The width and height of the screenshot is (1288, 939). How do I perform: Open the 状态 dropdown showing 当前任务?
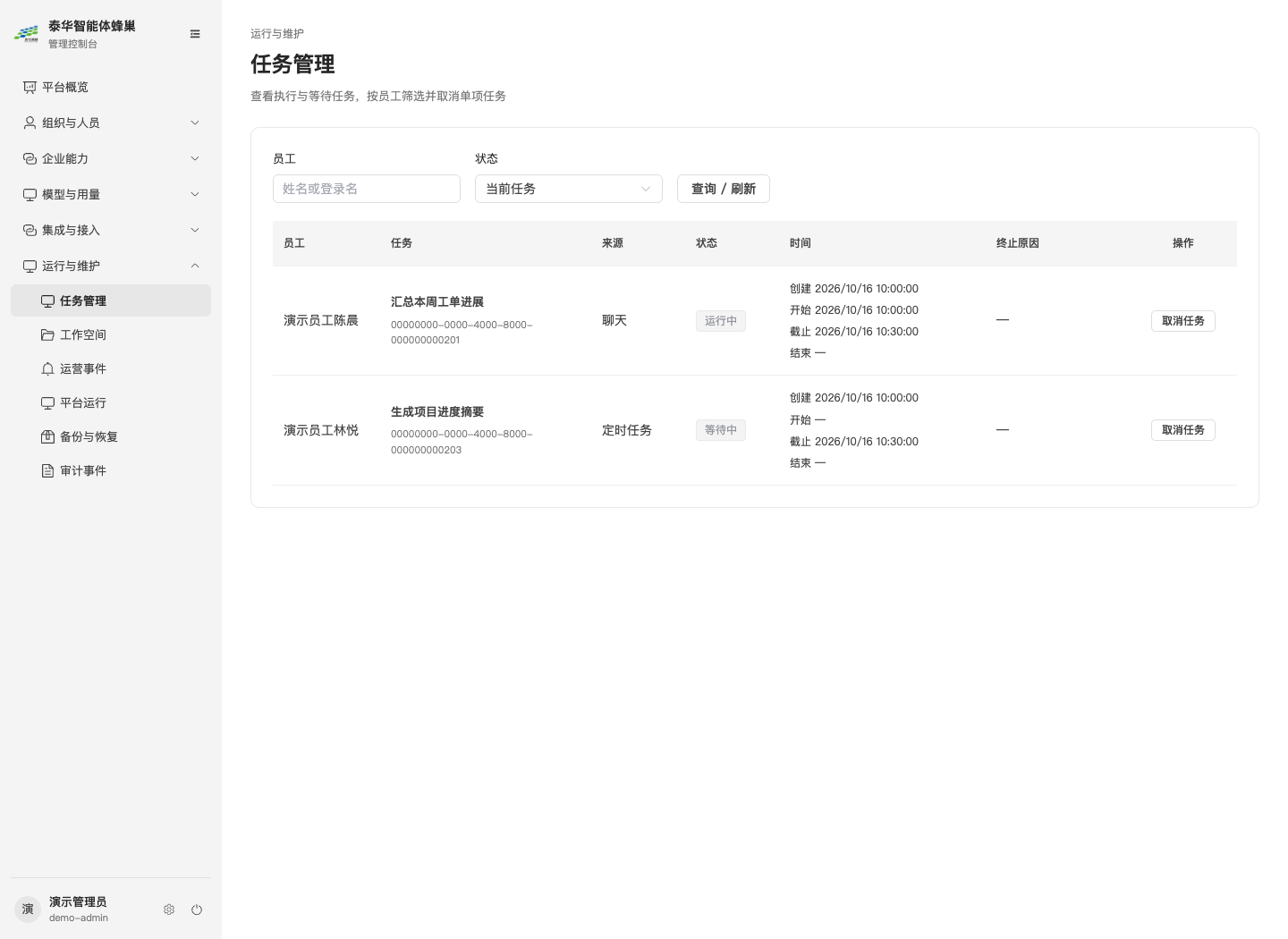[569, 189]
